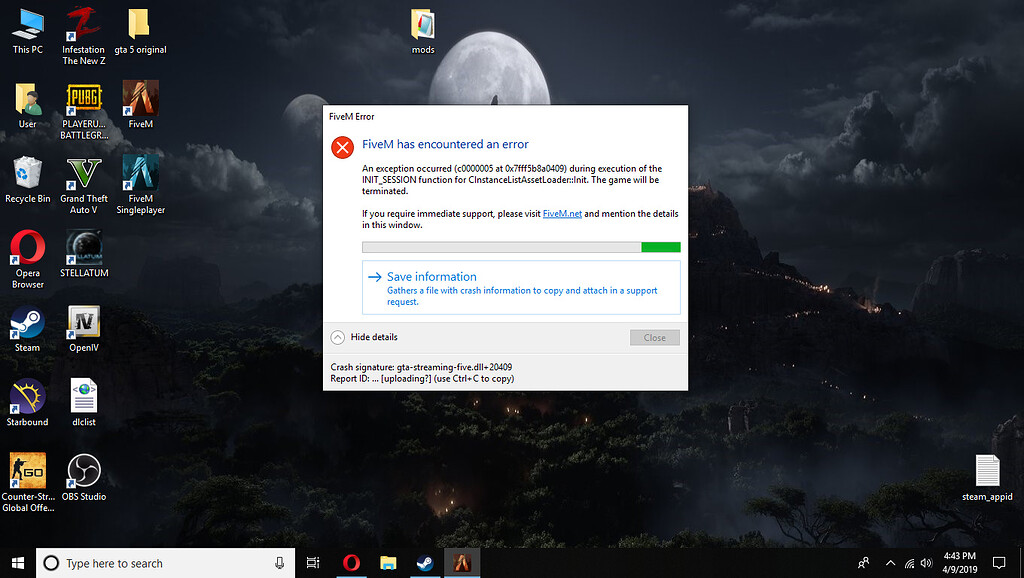Screen dimensions: 1024x578
Task: Select the User folder icon
Action: [x=27, y=106]
